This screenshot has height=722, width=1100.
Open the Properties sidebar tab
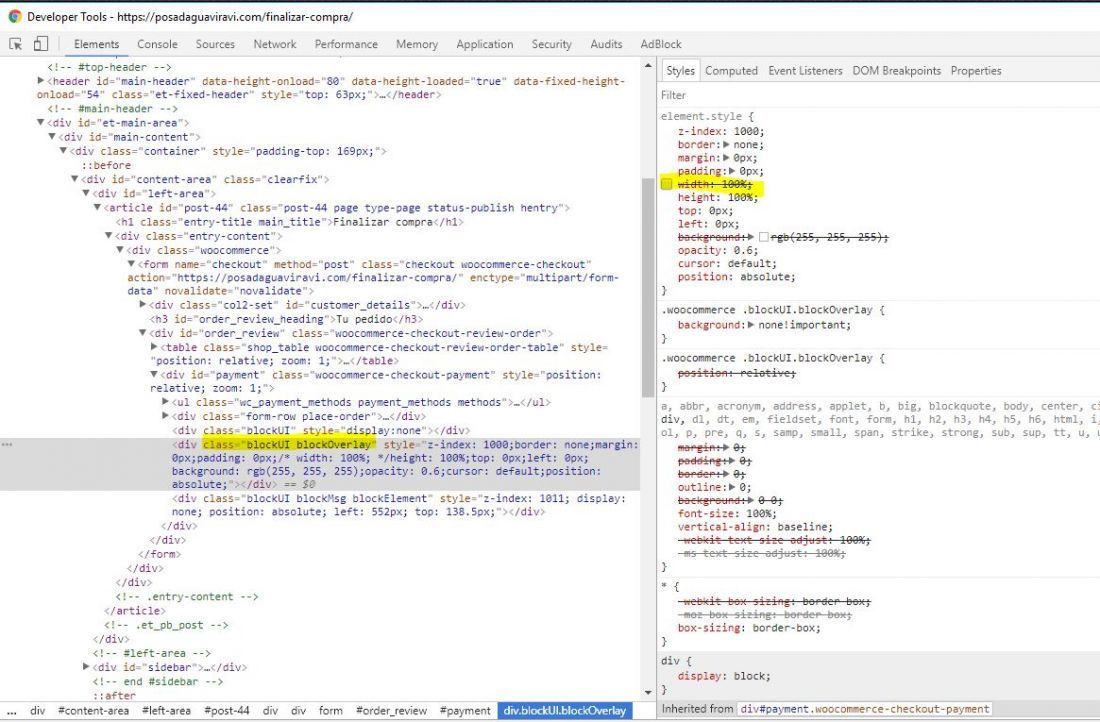click(976, 71)
